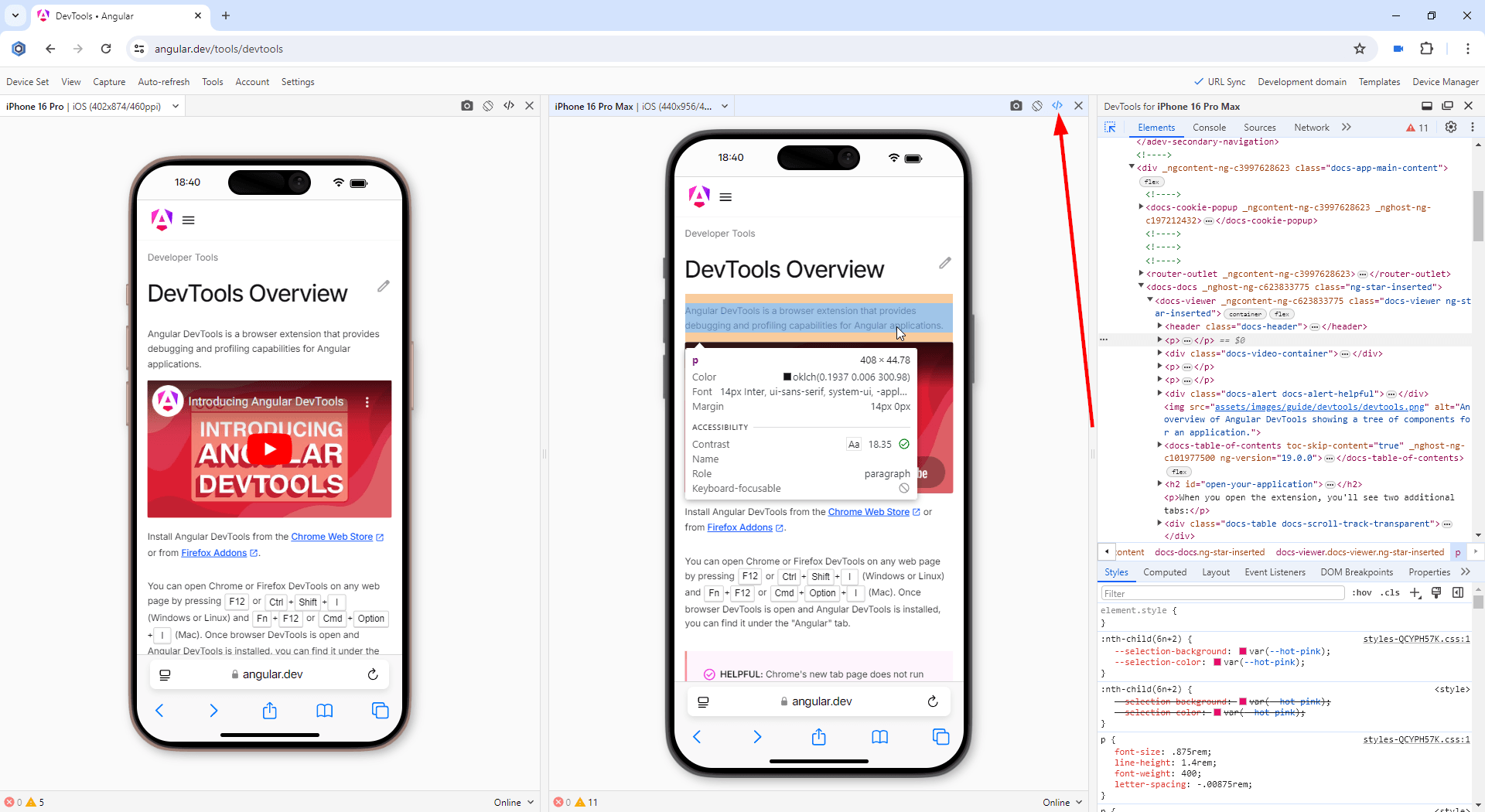This screenshot has height=812, width=1485.
Task: Click Development domain button
Action: pos(1302,82)
